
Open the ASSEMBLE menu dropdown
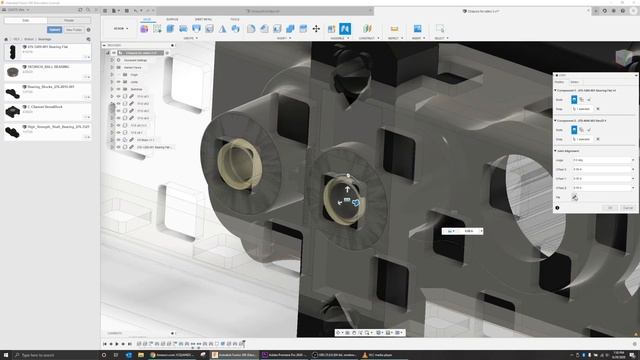pyautogui.click(x=339, y=38)
